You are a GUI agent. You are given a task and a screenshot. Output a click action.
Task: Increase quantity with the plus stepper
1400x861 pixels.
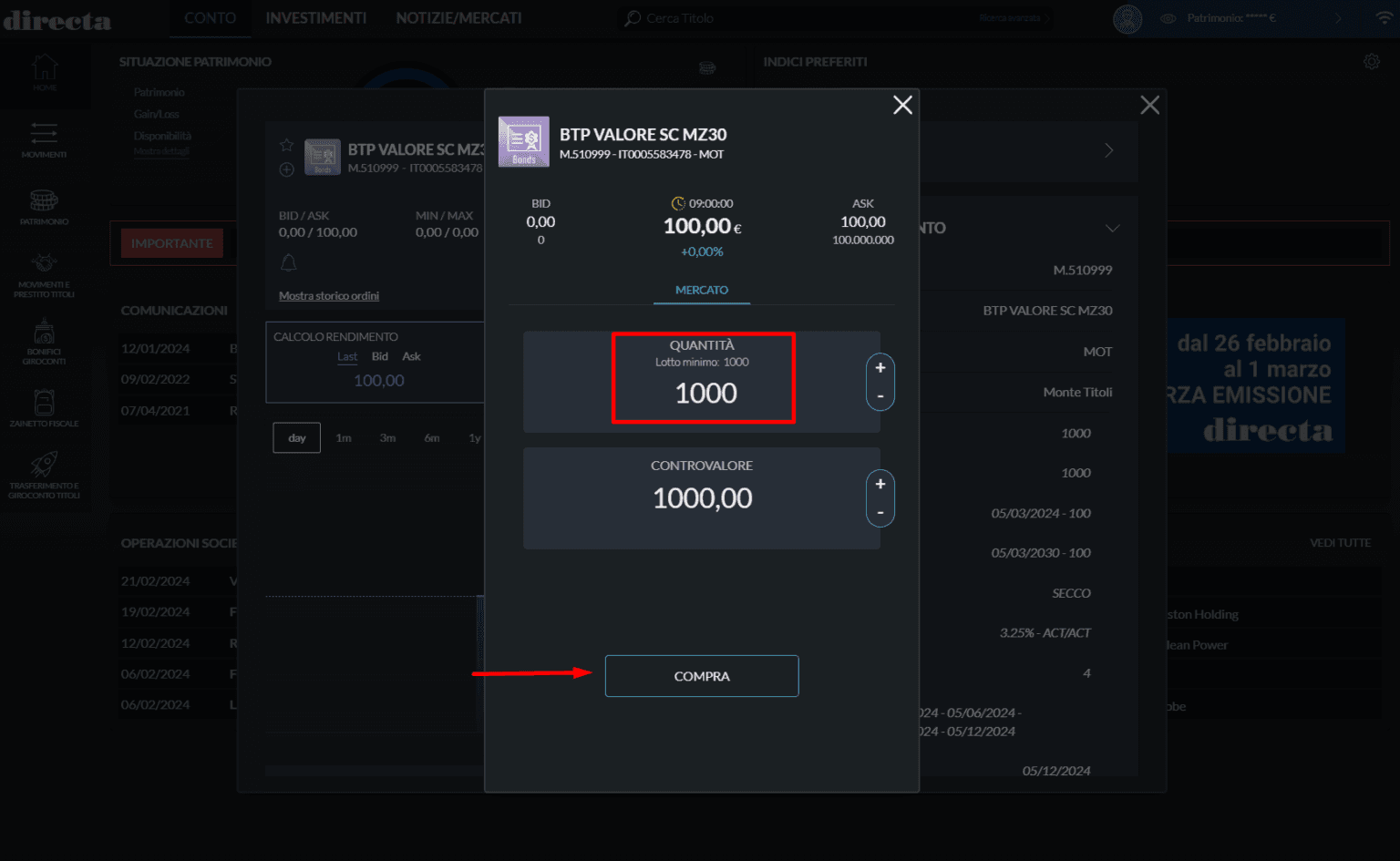tap(880, 368)
